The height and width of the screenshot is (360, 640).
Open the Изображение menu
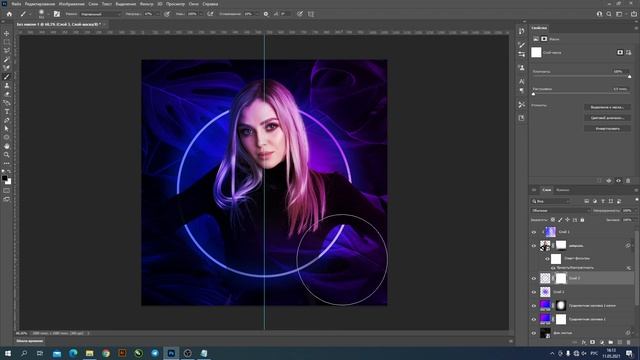[x=71, y=4]
